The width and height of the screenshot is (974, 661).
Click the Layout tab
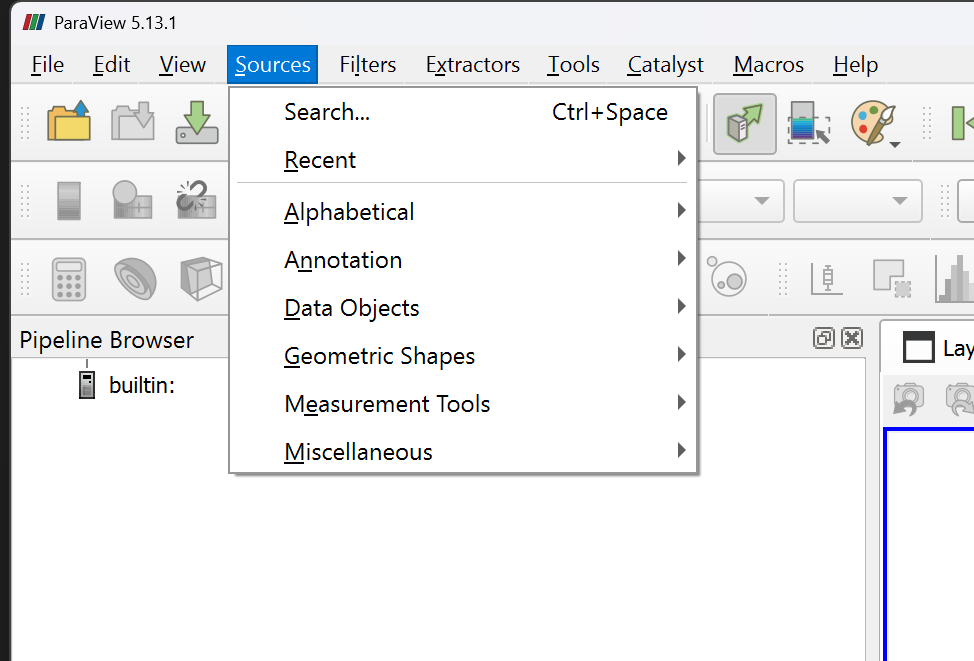point(937,347)
